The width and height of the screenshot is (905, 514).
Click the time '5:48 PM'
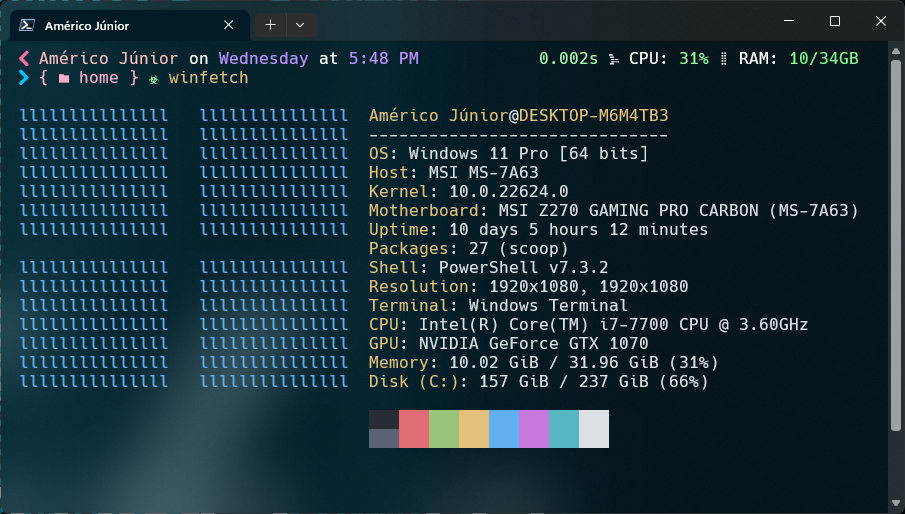tap(384, 58)
